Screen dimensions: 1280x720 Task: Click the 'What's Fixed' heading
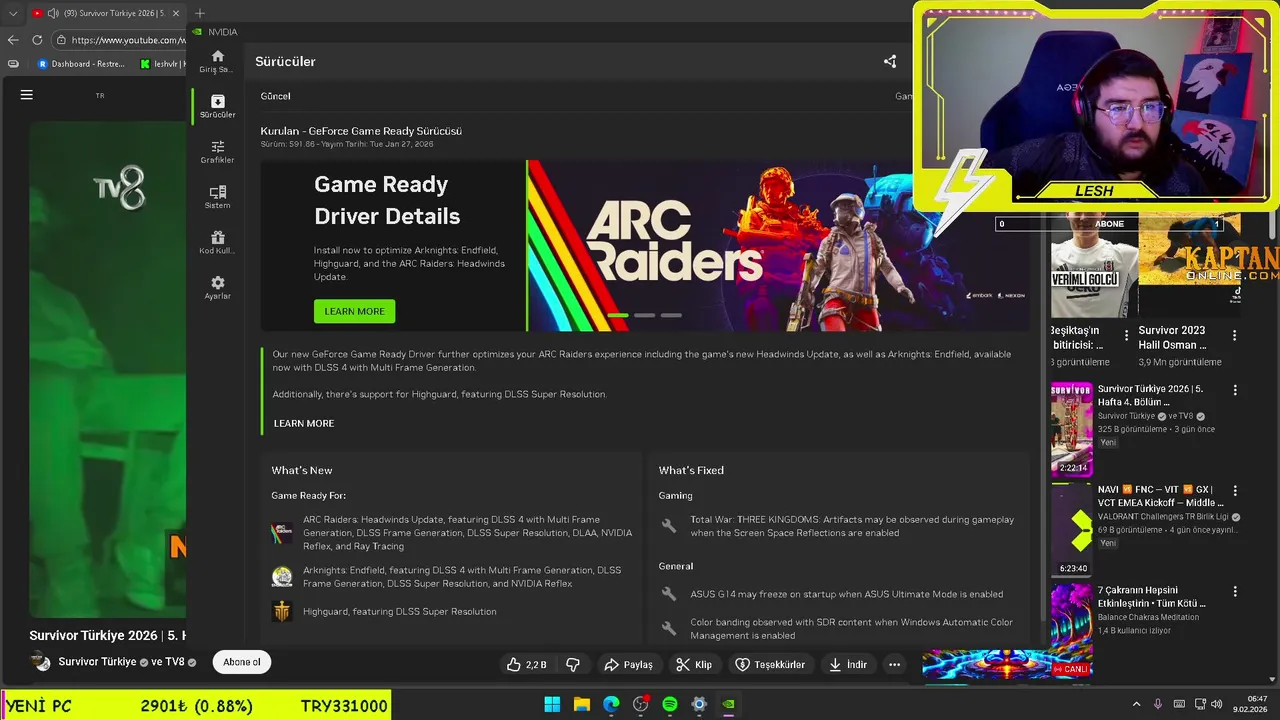pos(691,470)
